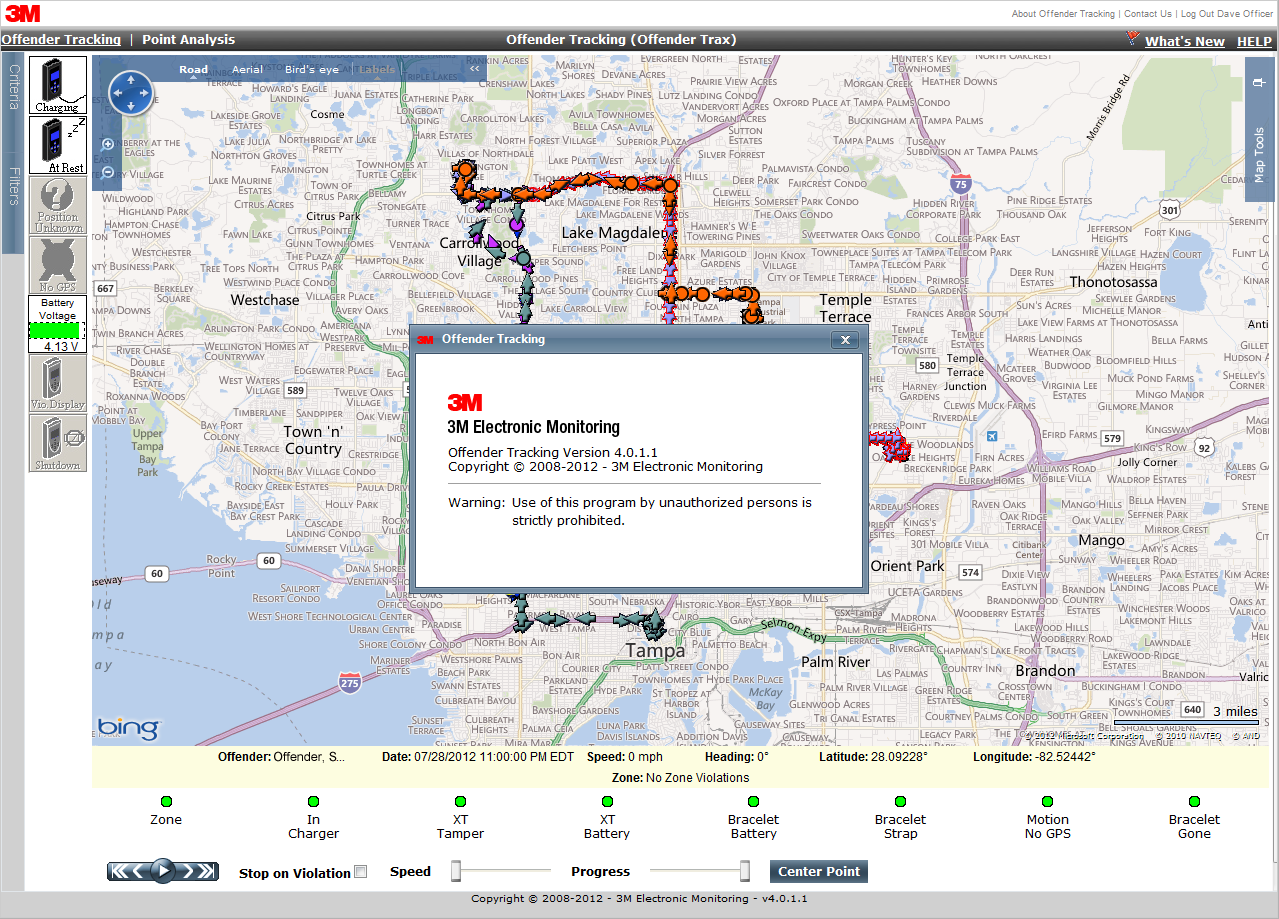Viewport: 1279px width, 919px height.
Task: Click the Center Point button
Action: 819,871
